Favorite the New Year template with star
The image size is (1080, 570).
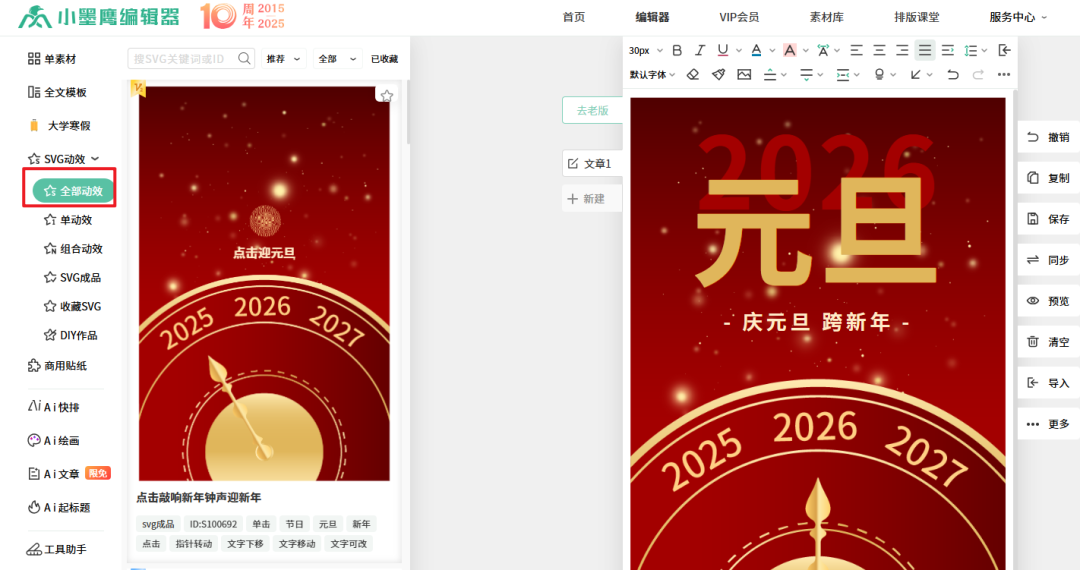coord(386,96)
